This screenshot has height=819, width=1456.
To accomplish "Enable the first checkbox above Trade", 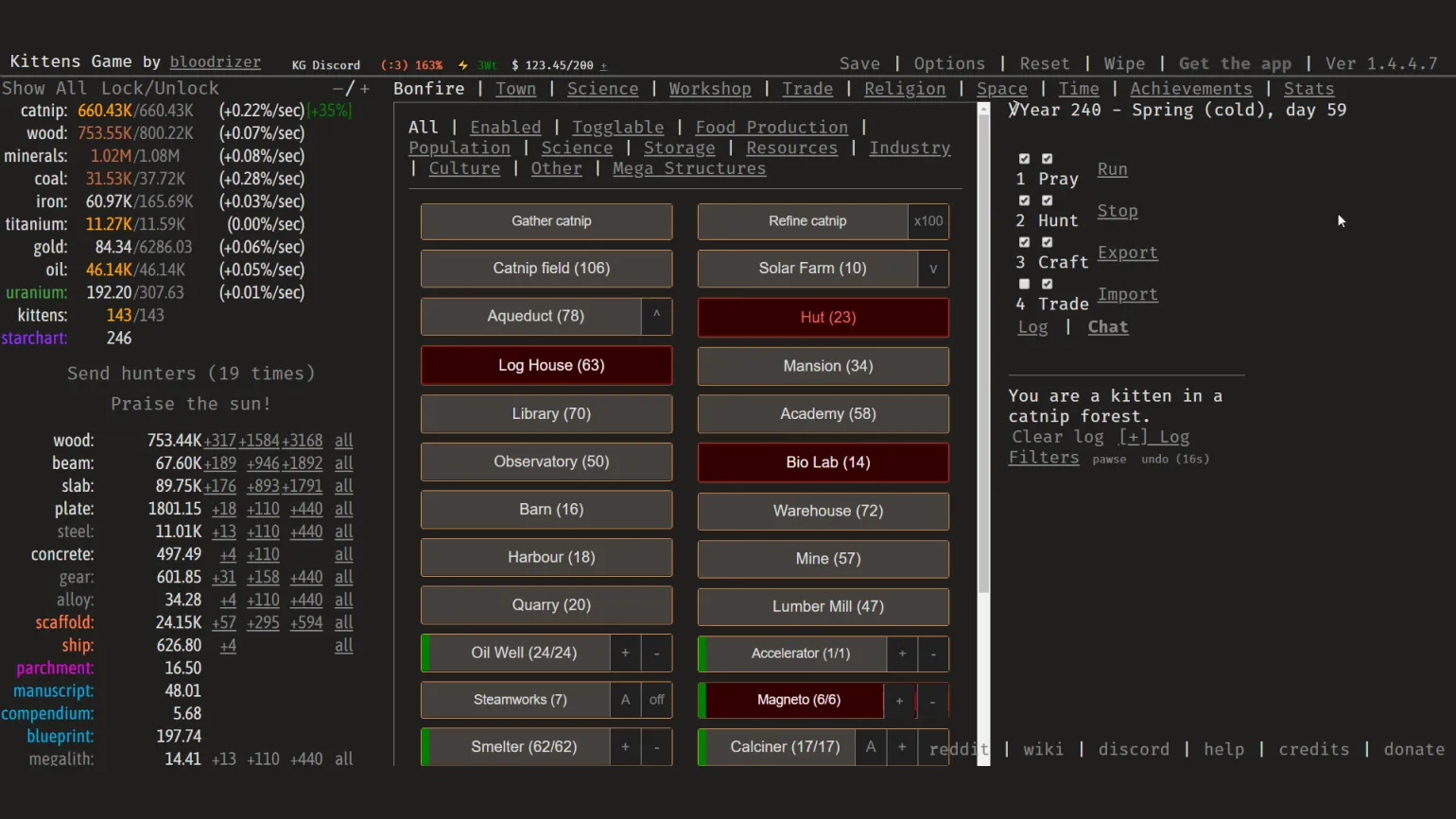I will 1024,284.
